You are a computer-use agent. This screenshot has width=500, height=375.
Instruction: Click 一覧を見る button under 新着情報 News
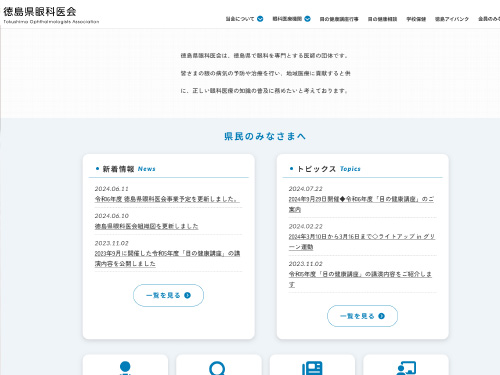pos(168,295)
